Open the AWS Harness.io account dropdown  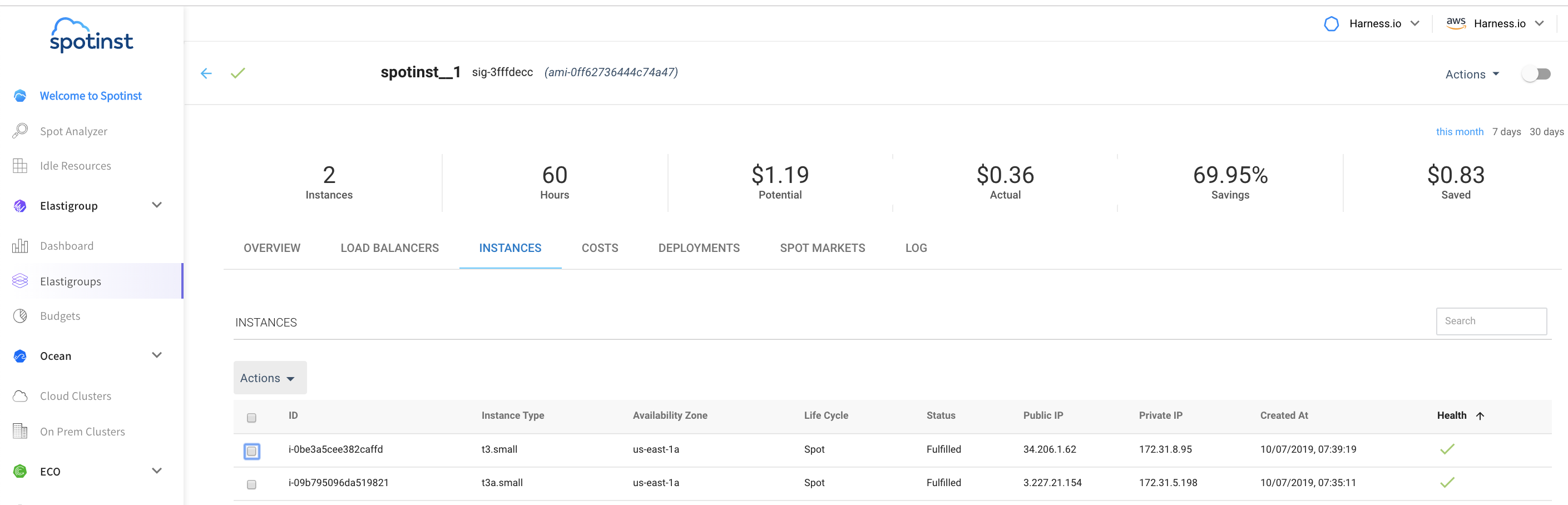1508,24
